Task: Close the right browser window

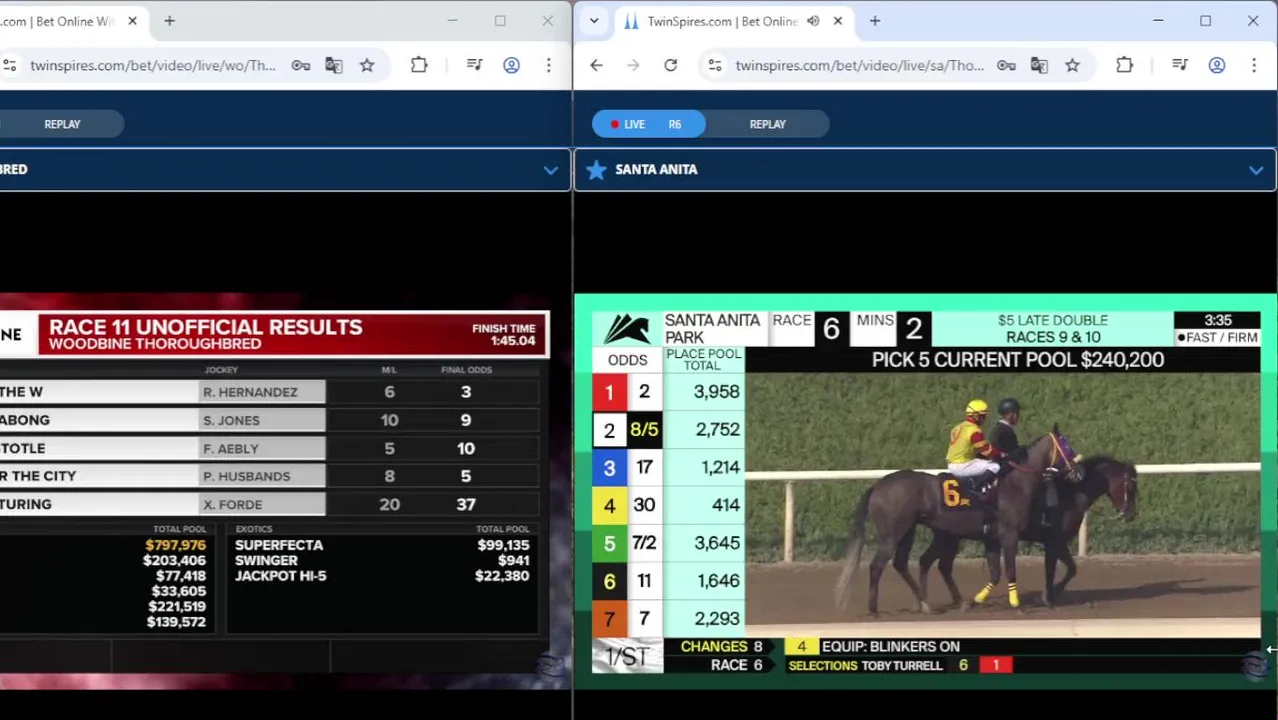Action: click(1252, 21)
